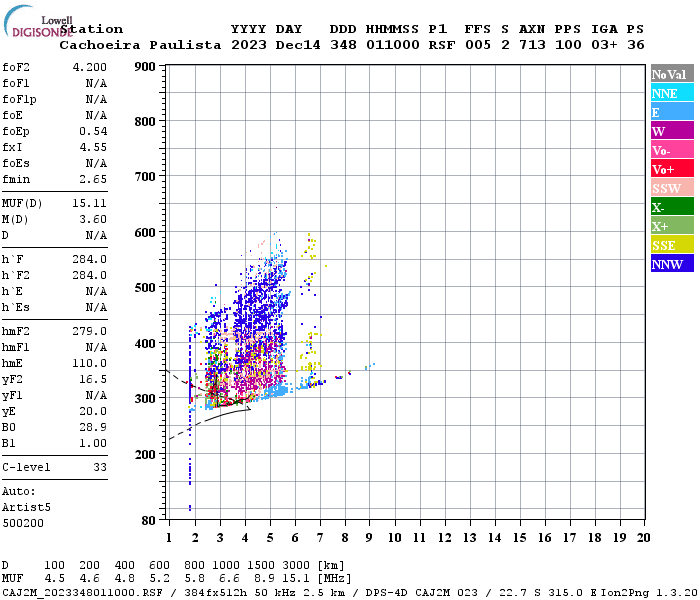Select the X+ light green legend swatch

click(x=672, y=225)
